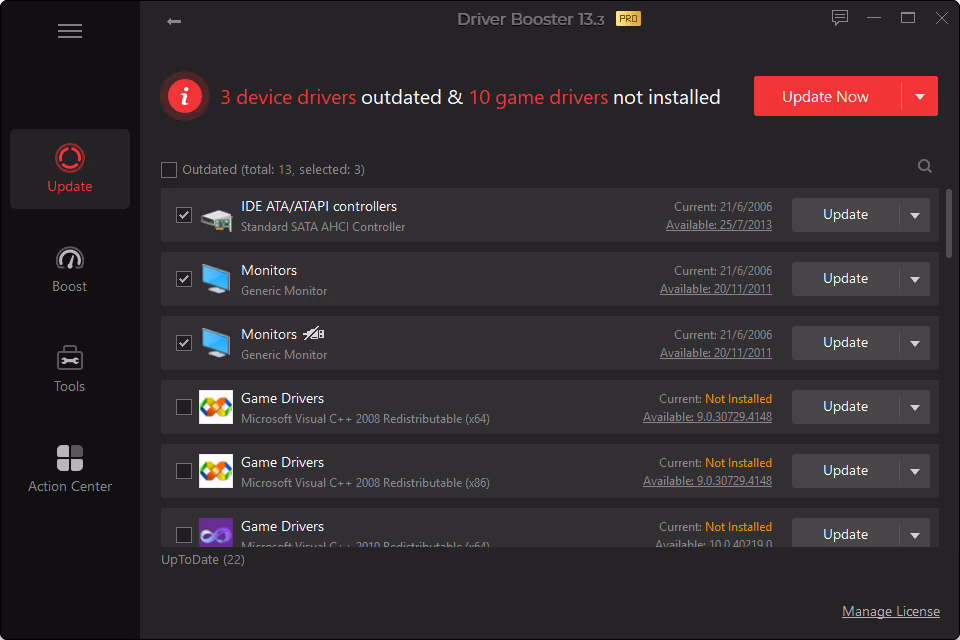The width and height of the screenshot is (960, 640).
Task: Click the red info icon next to the warning
Action: (x=185, y=96)
